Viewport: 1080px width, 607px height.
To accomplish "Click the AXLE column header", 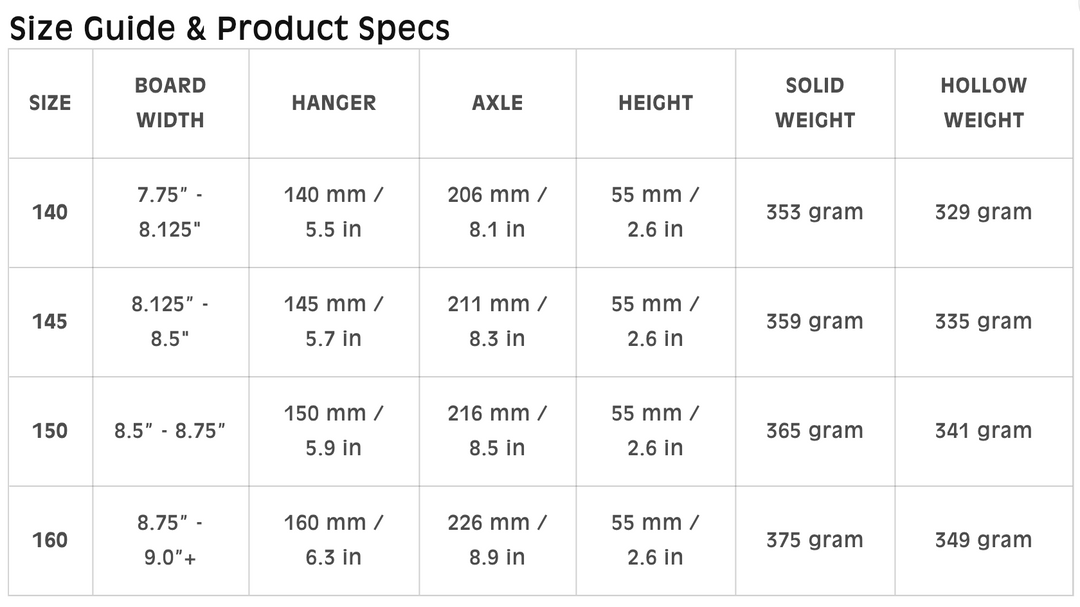I will (497, 103).
